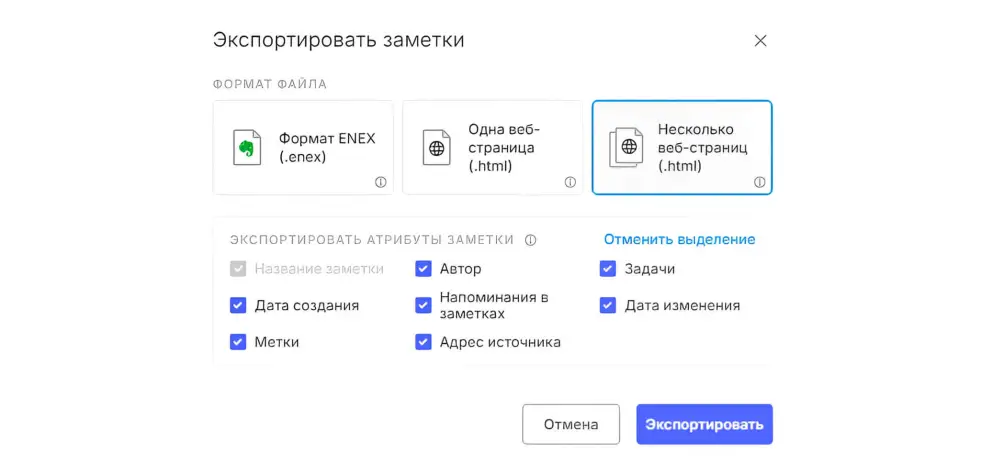Uncheck the Метки checkbox
The image size is (981, 463).
[238, 342]
